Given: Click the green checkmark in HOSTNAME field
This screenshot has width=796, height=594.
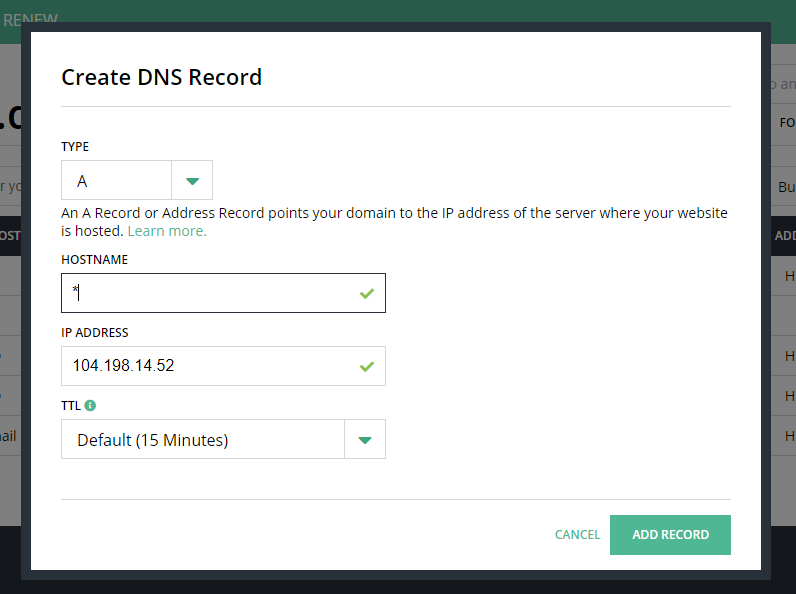Looking at the screenshot, I should (x=367, y=294).
